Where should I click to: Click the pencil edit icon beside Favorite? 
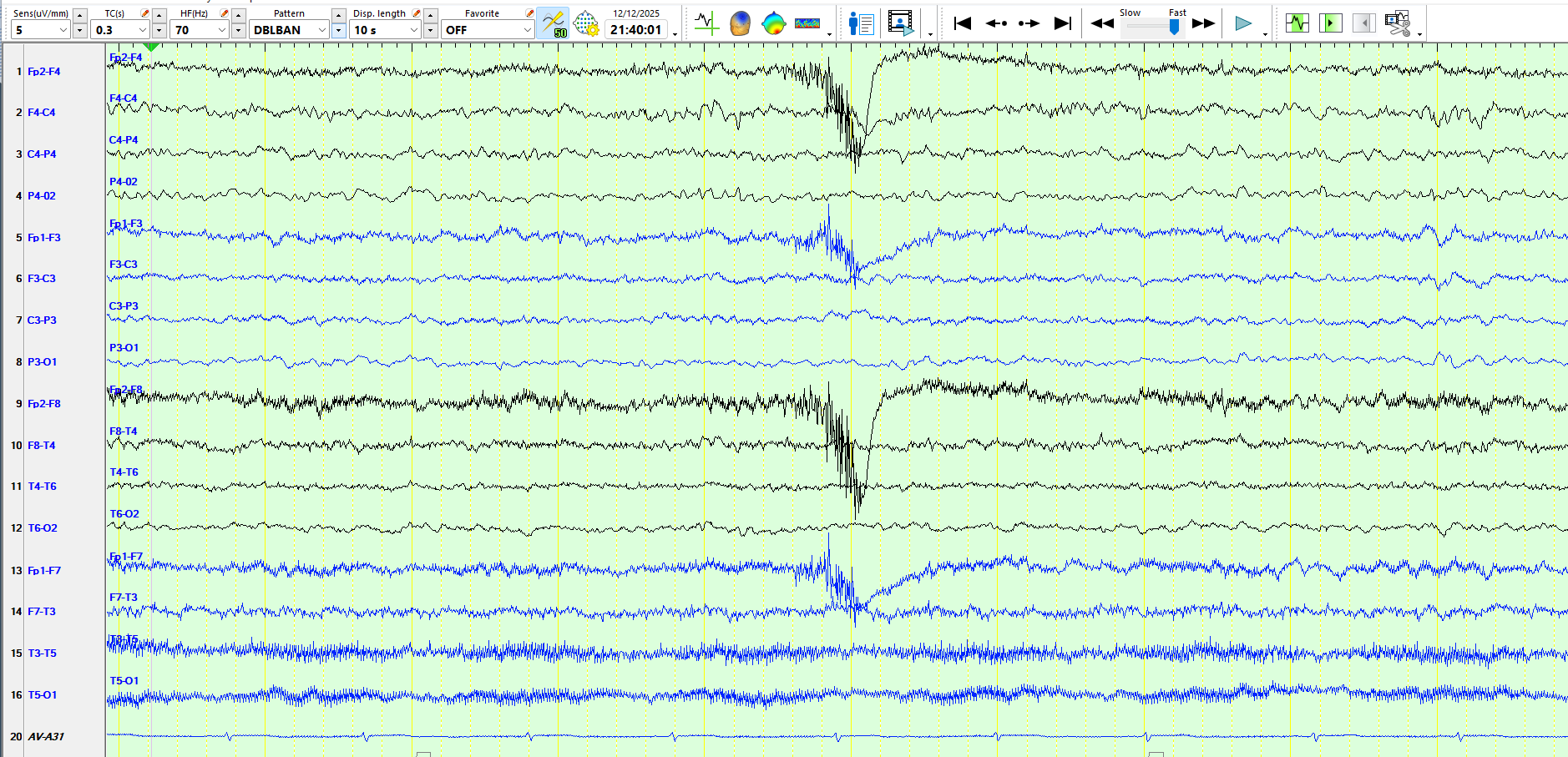[x=529, y=13]
